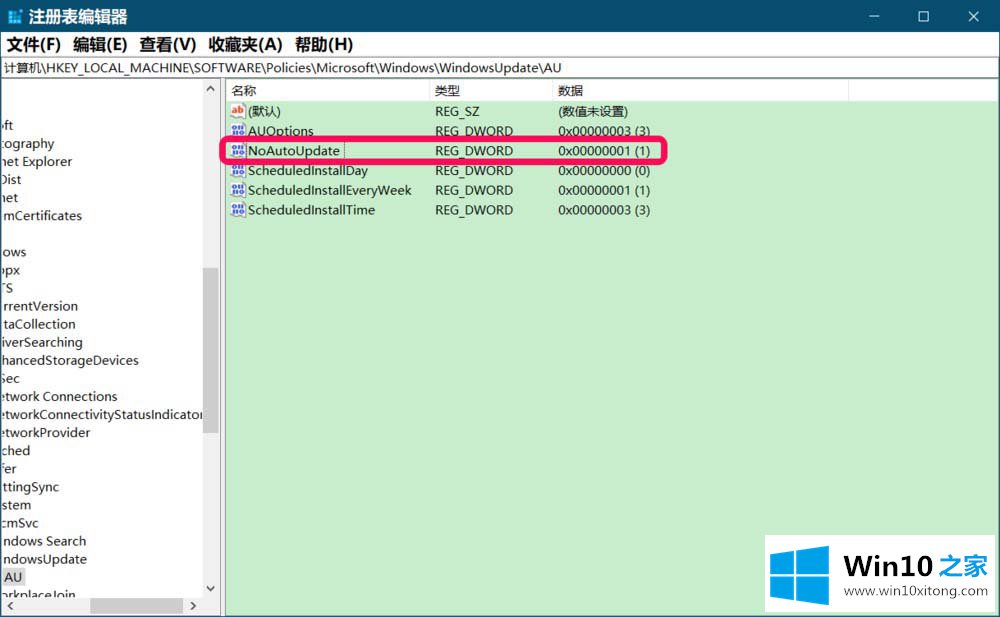The width and height of the screenshot is (1000, 617).
Task: Click the registry path address bar
Action: pyautogui.click(x=499, y=68)
